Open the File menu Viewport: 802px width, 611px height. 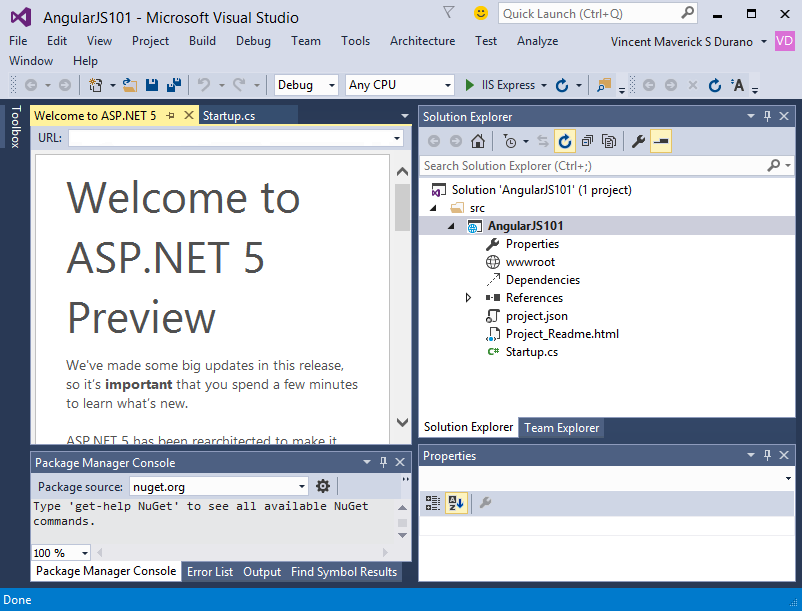[18, 41]
